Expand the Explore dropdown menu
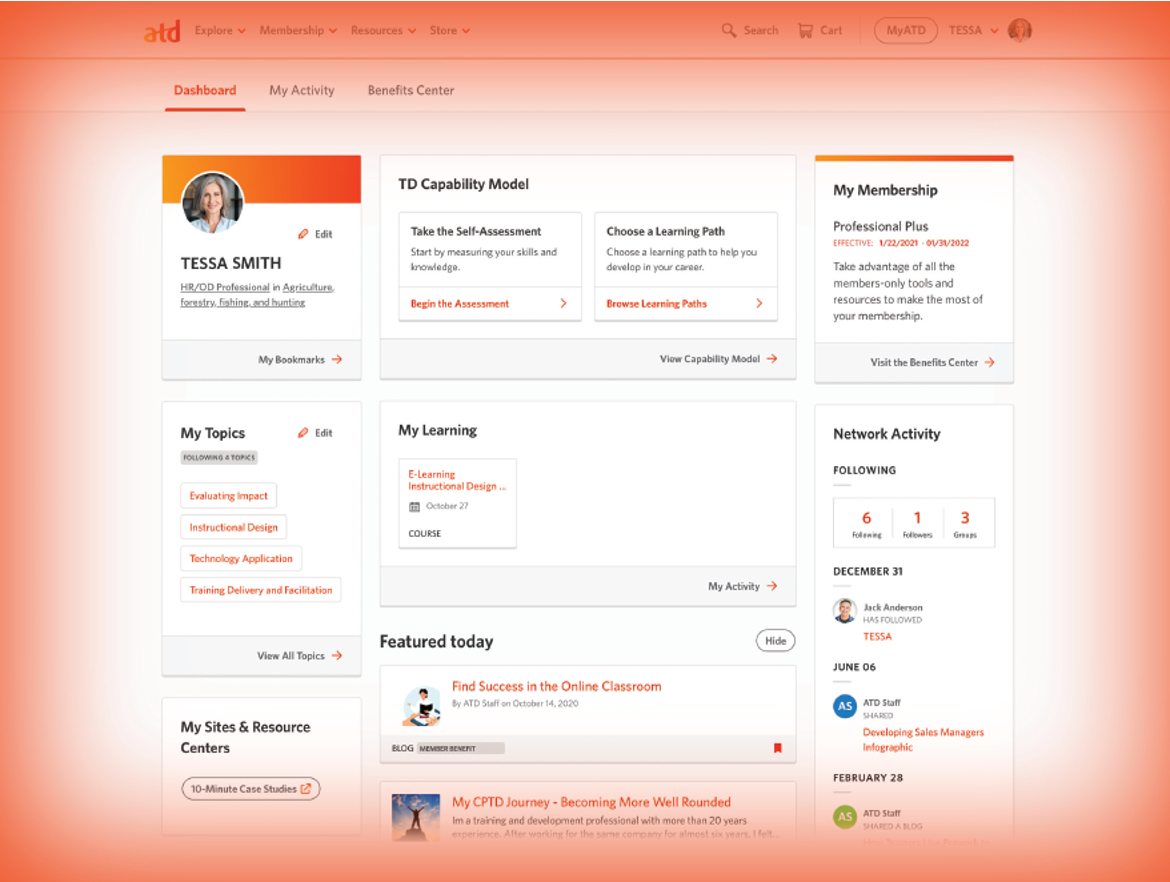This screenshot has height=882, width=1170. tap(220, 31)
